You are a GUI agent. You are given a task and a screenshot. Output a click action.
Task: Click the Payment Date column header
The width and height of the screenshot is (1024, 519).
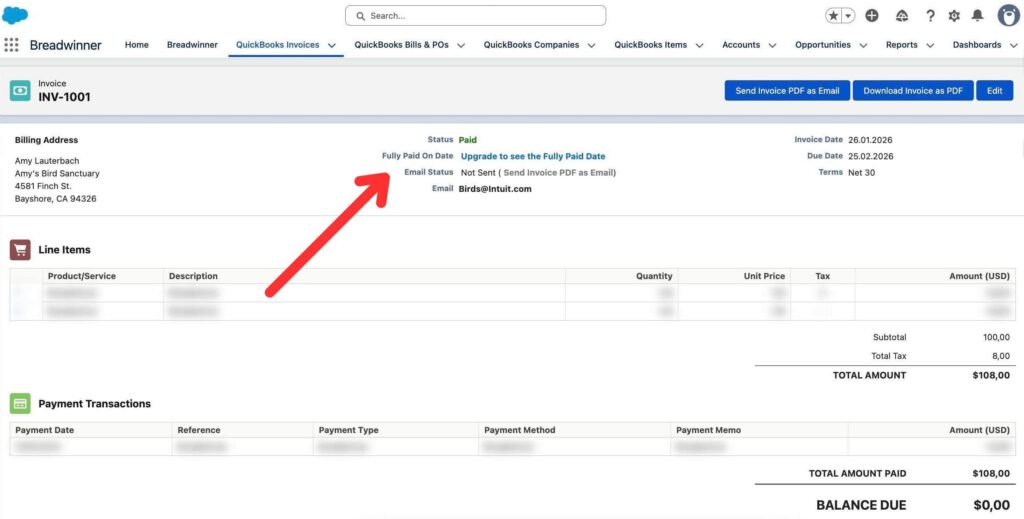point(44,430)
